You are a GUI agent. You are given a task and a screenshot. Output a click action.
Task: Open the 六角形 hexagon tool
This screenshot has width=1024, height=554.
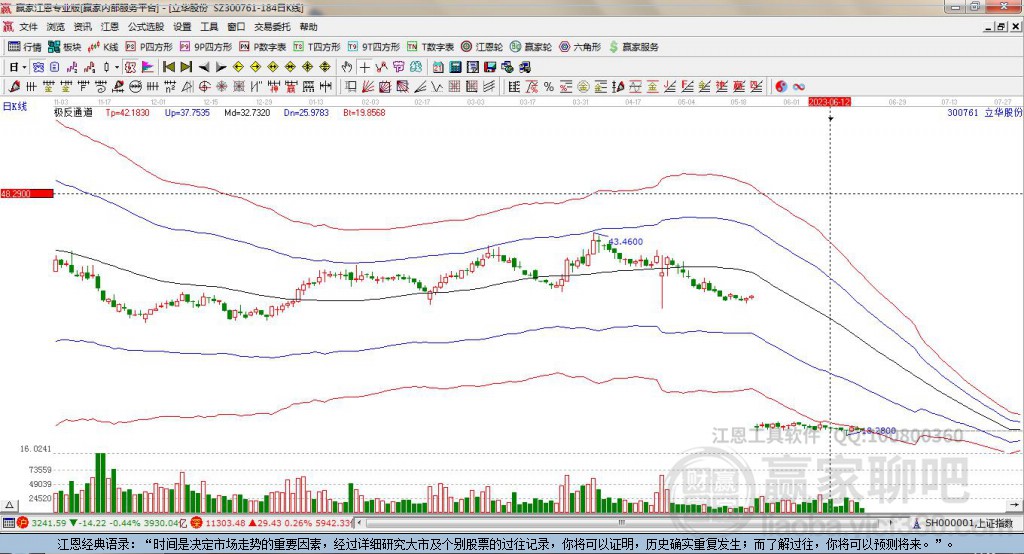pos(581,47)
